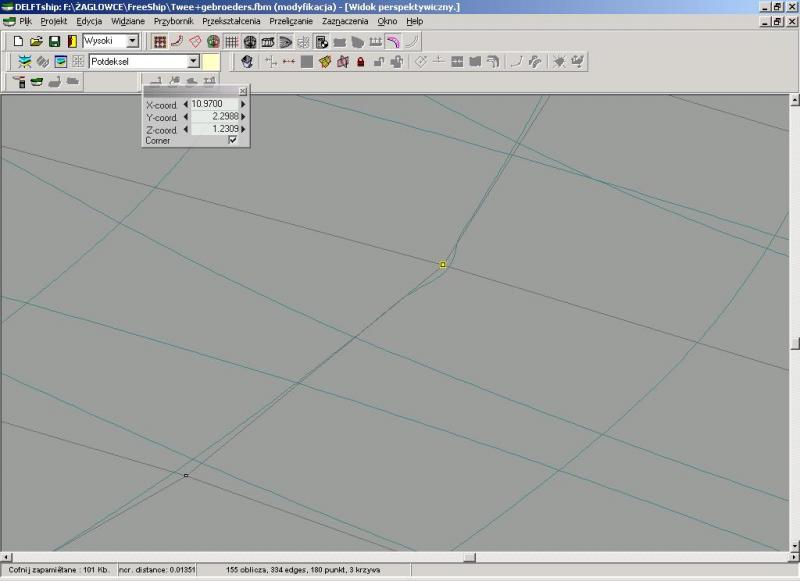Click the Y-coord value field
The height and width of the screenshot is (581, 800).
(x=214, y=117)
